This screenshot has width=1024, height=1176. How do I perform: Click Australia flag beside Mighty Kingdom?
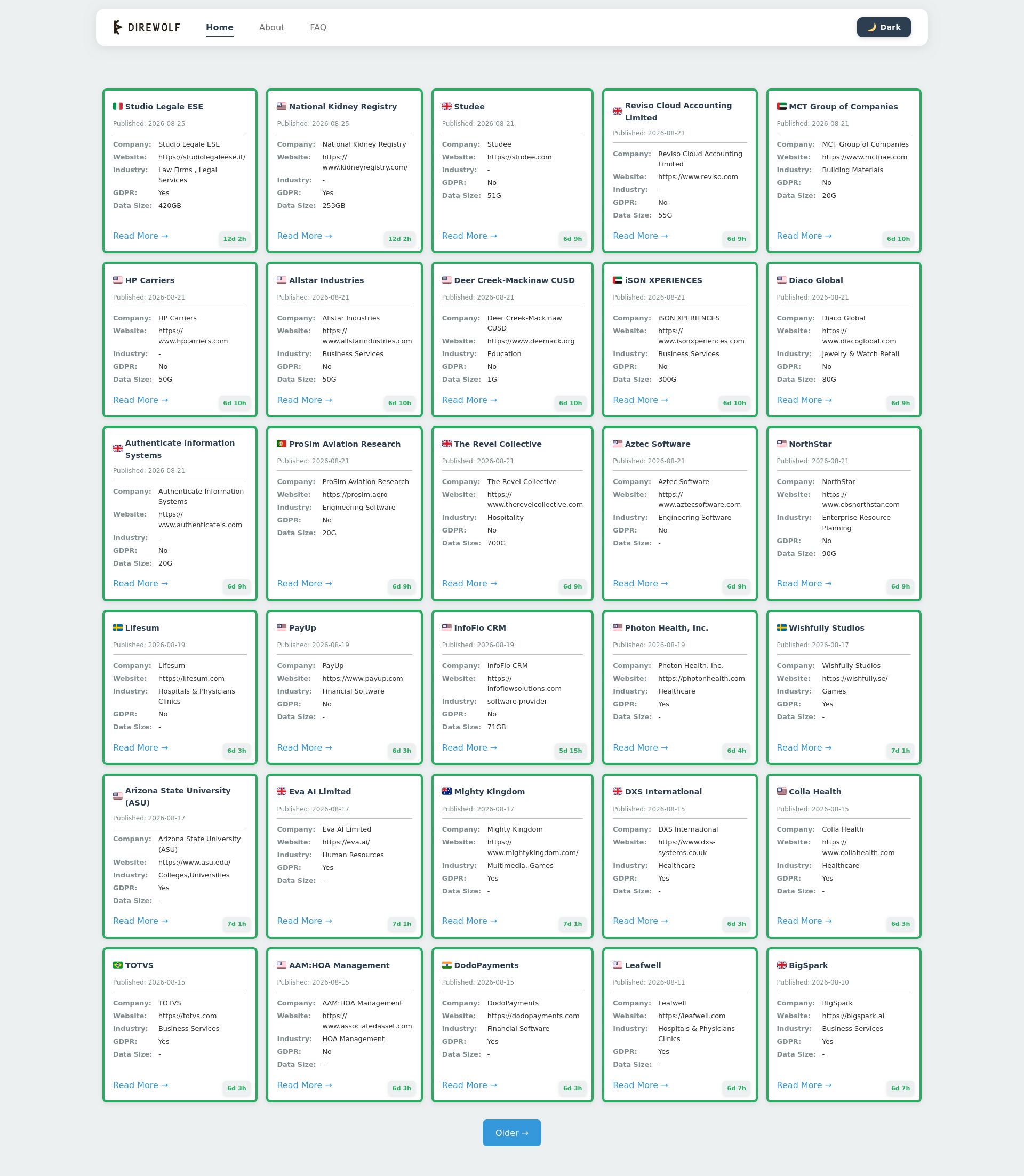447,792
